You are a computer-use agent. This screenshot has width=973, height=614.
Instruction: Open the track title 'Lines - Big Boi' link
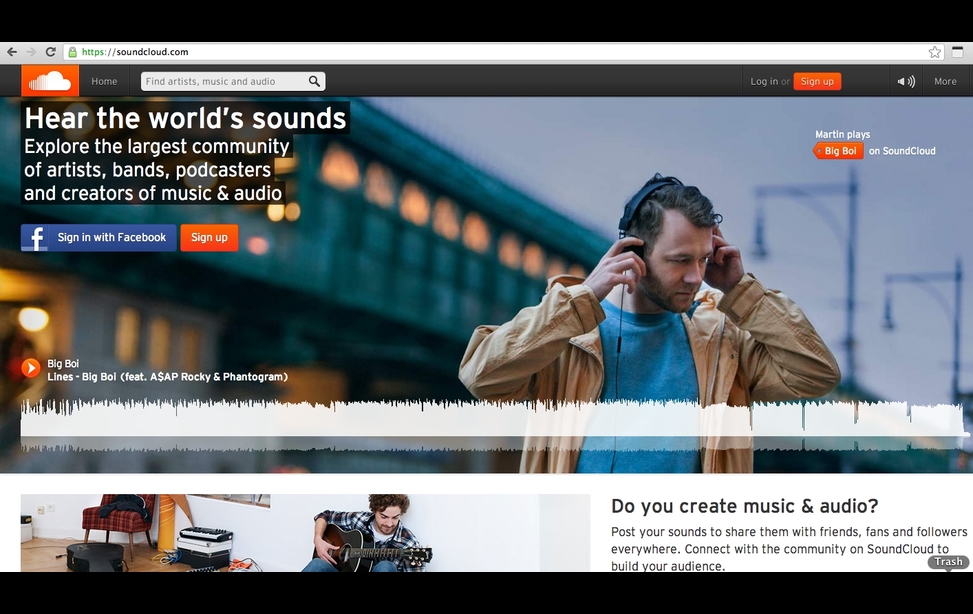(167, 377)
